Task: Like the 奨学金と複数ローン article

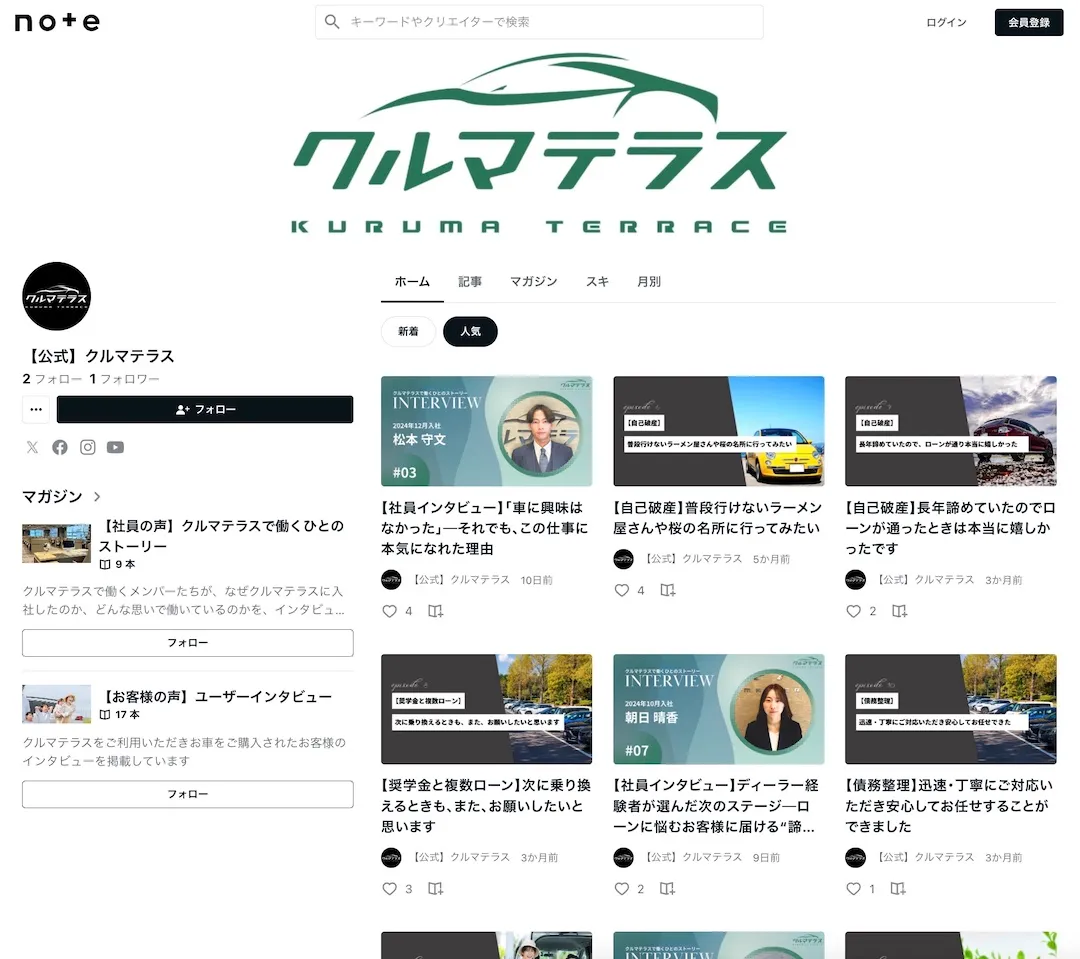Action: [390, 889]
